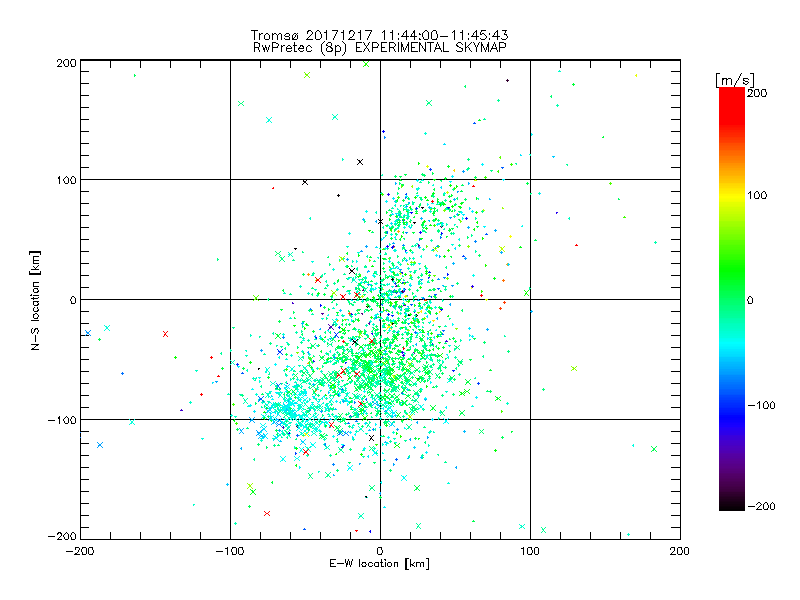Click the 'N-S location [km]' axis label
The width and height of the screenshot is (800, 600).
pyautogui.click(x=35, y=300)
